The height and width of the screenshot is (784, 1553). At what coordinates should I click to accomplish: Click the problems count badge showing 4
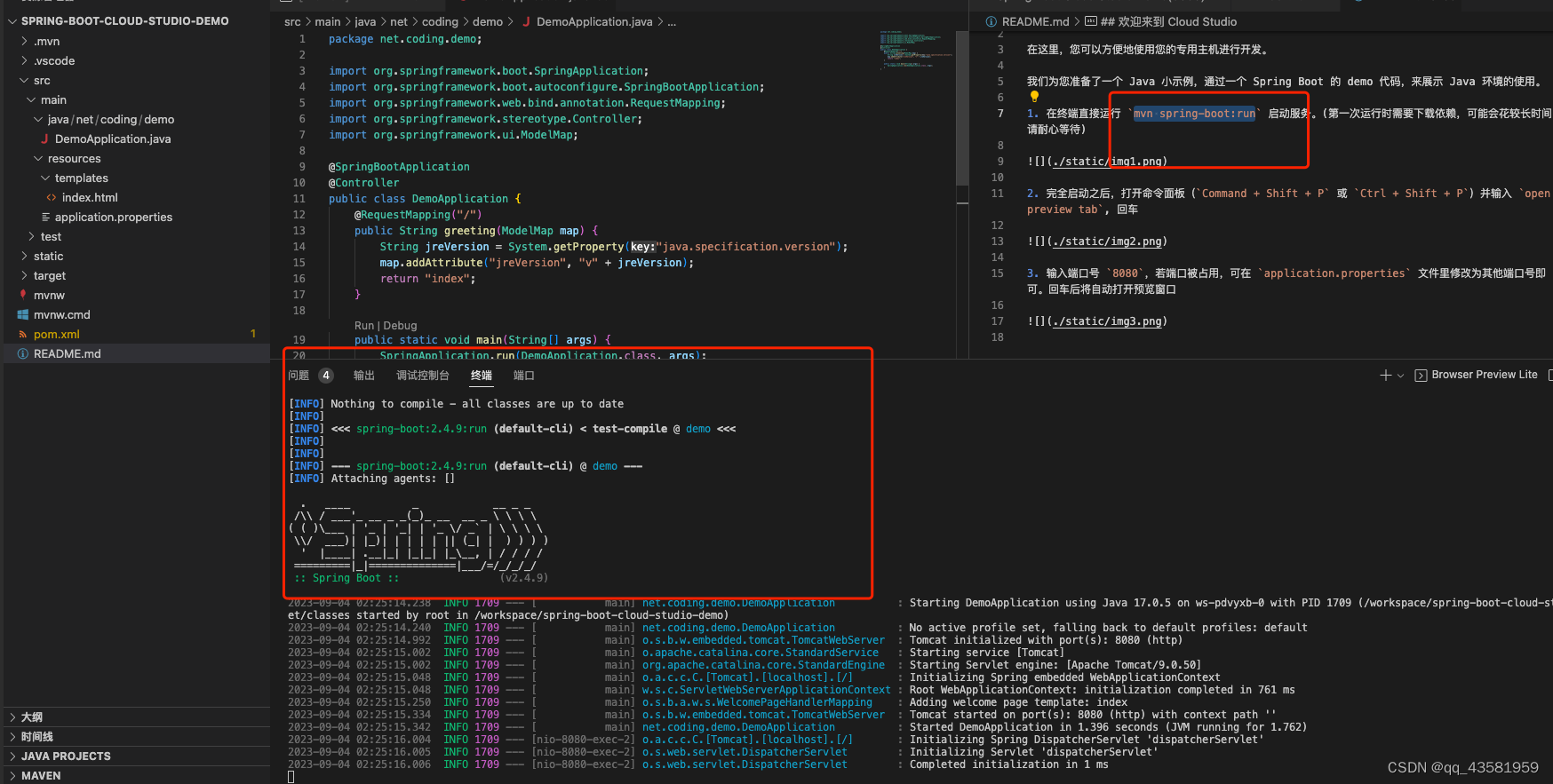point(326,376)
